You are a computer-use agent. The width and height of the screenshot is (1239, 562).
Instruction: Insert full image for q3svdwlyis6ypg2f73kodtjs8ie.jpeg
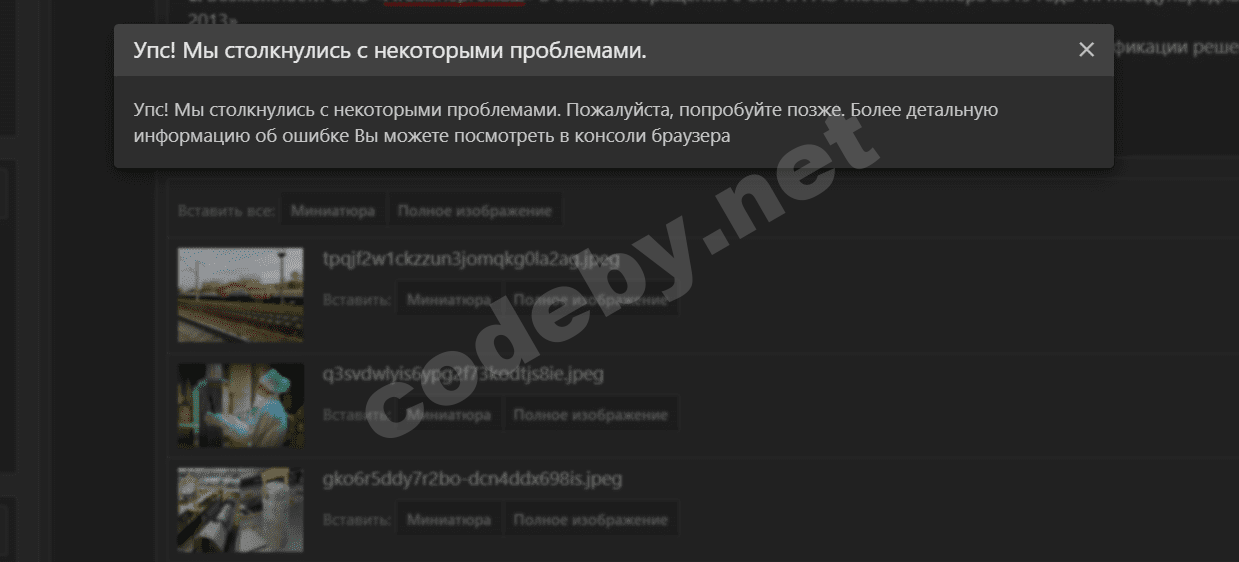coord(590,414)
